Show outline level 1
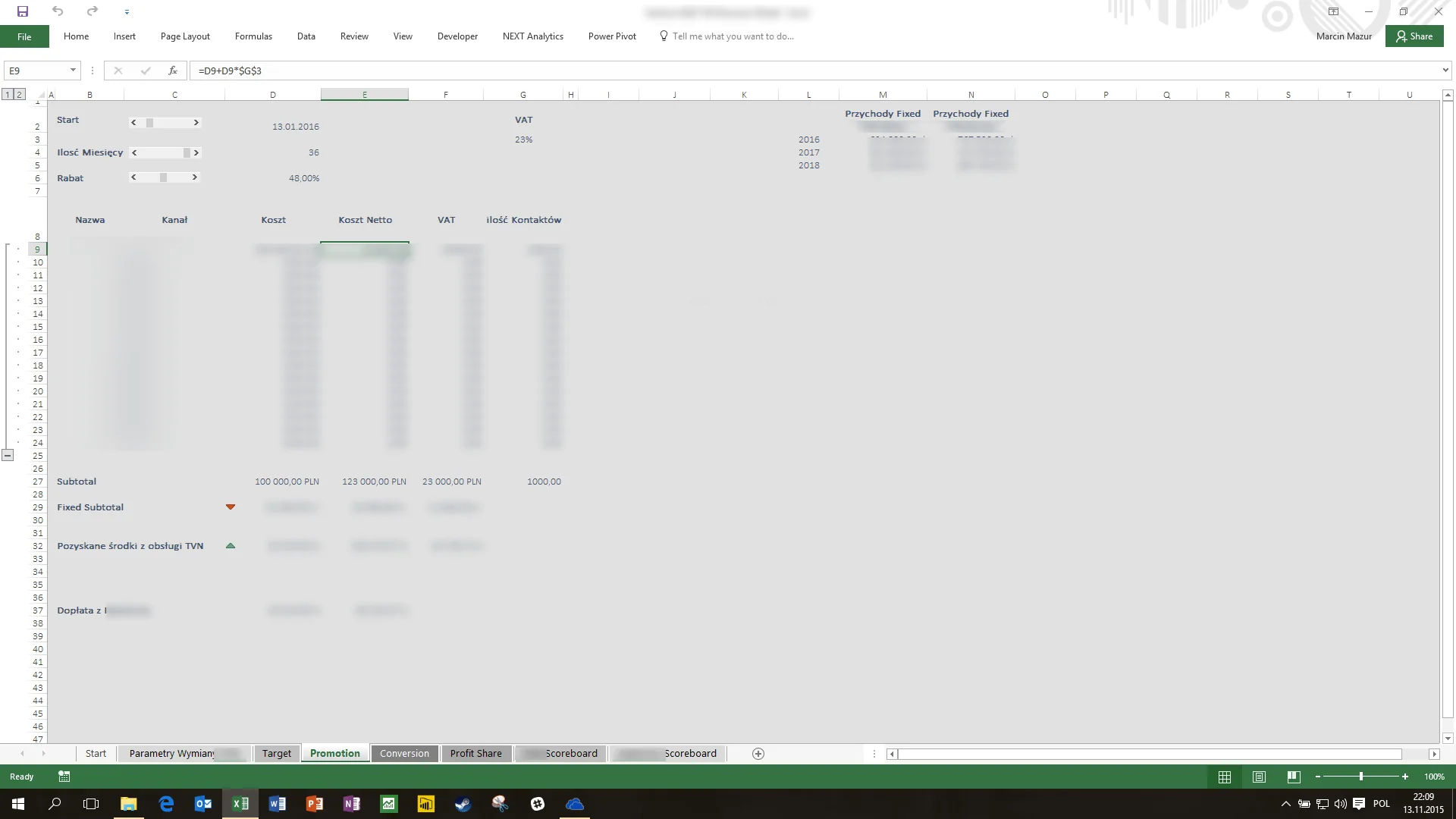The image size is (1456, 819). point(7,95)
